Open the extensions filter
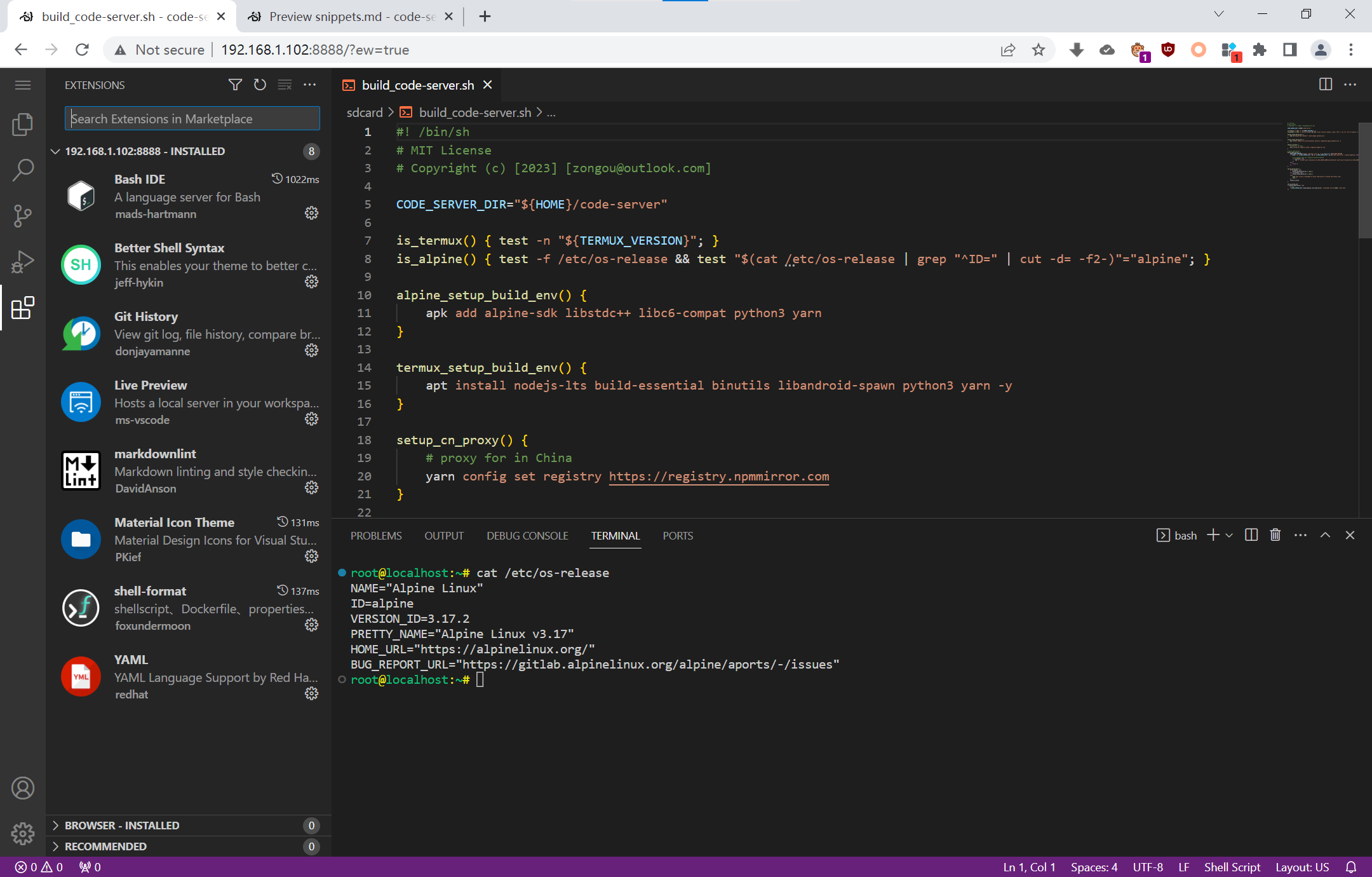Screen dimensions: 1372x877 (234, 85)
